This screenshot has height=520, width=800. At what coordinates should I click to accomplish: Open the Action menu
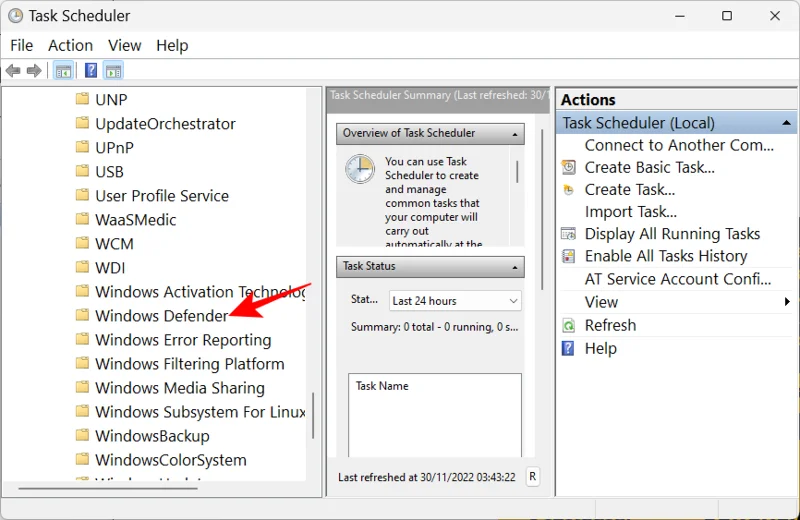click(70, 45)
